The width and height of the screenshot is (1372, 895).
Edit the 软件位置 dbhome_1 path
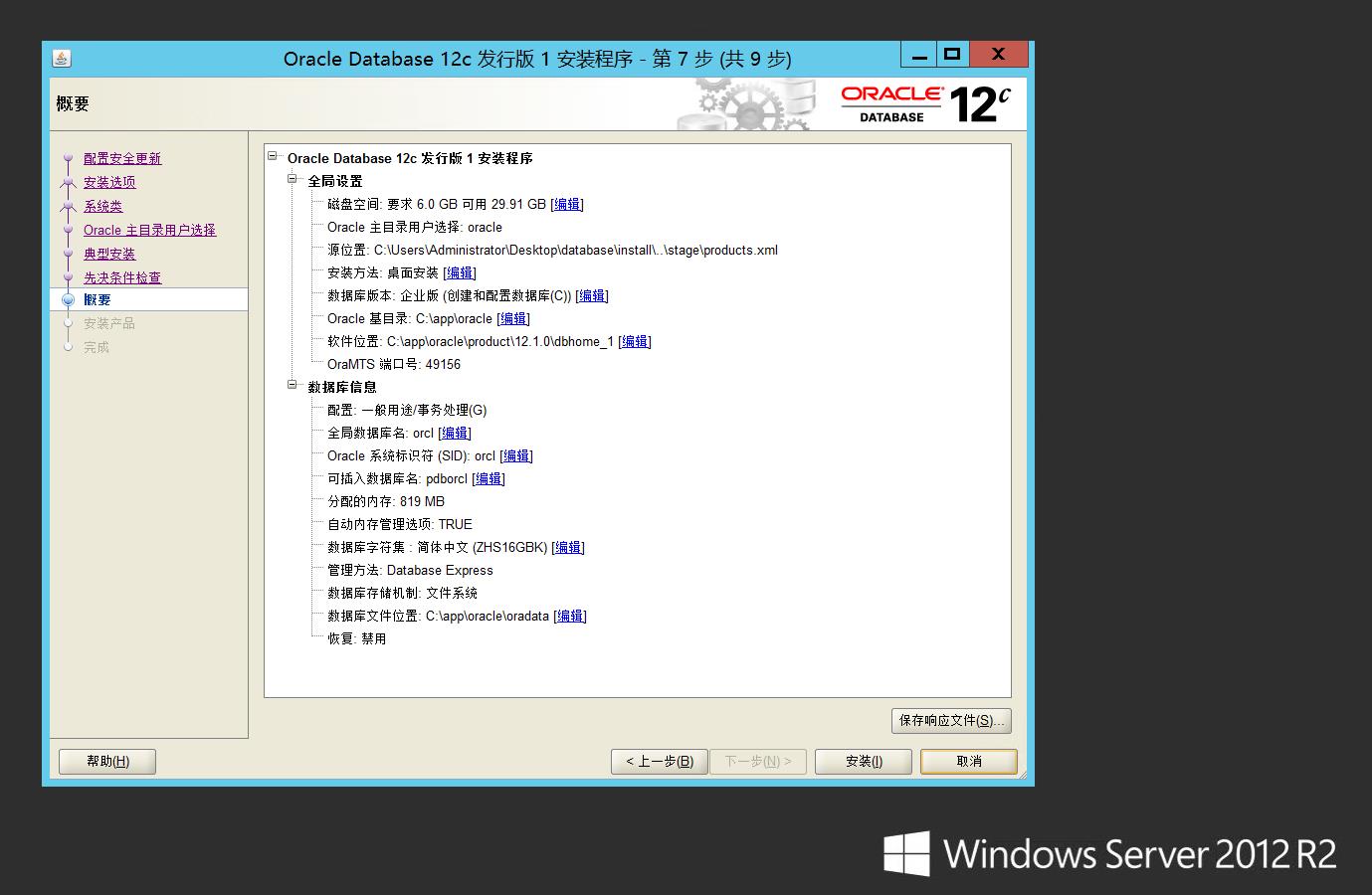coord(635,341)
